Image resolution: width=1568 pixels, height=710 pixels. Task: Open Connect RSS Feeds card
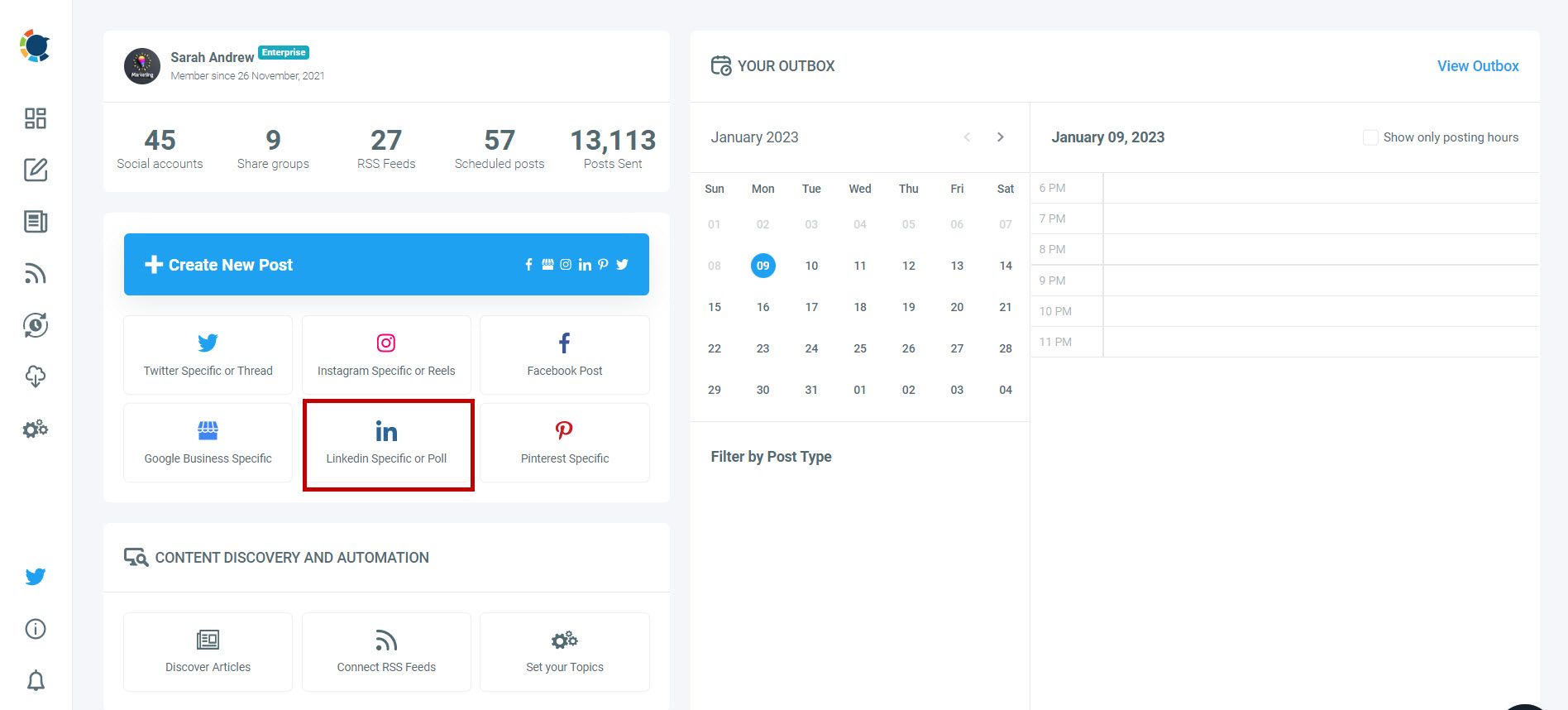click(x=386, y=652)
